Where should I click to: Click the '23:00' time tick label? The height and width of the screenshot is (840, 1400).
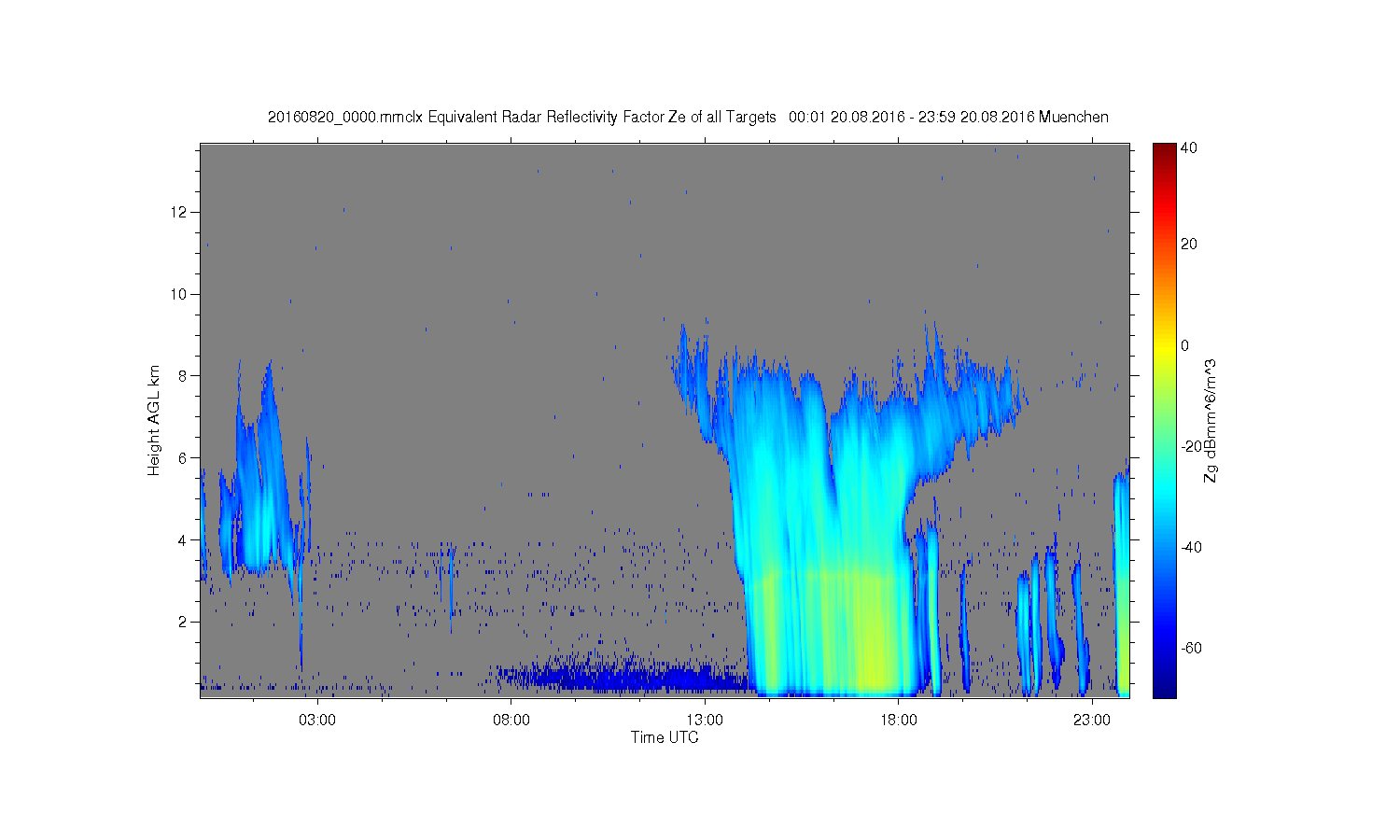coord(1092,720)
